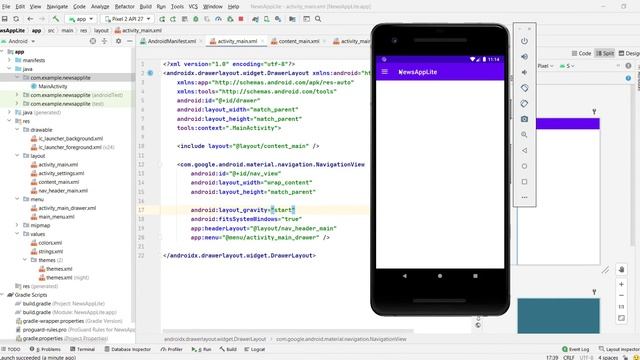Click the emulator power button
The image size is (640, 360).
[524, 41]
